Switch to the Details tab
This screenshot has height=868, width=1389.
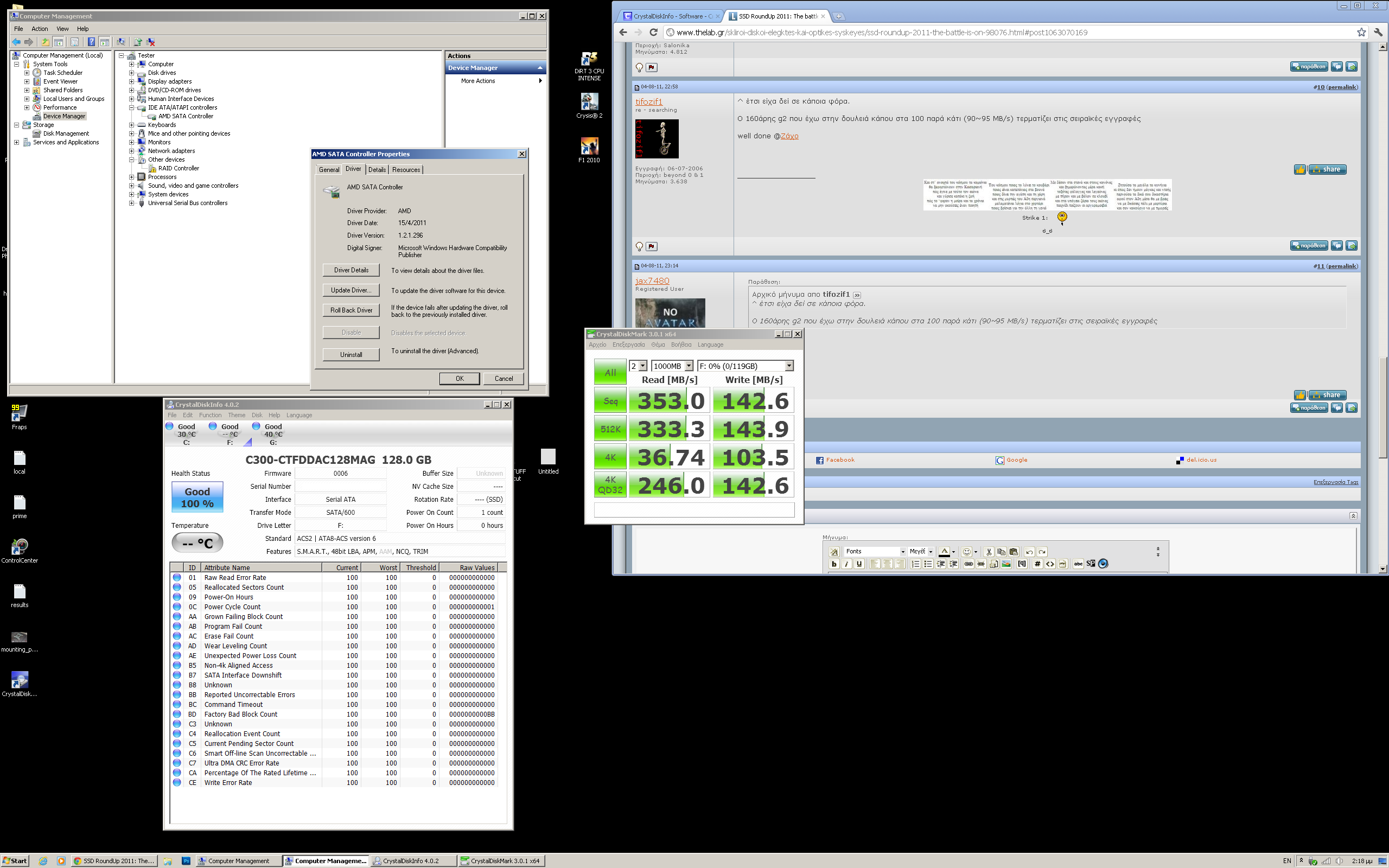coord(377,169)
